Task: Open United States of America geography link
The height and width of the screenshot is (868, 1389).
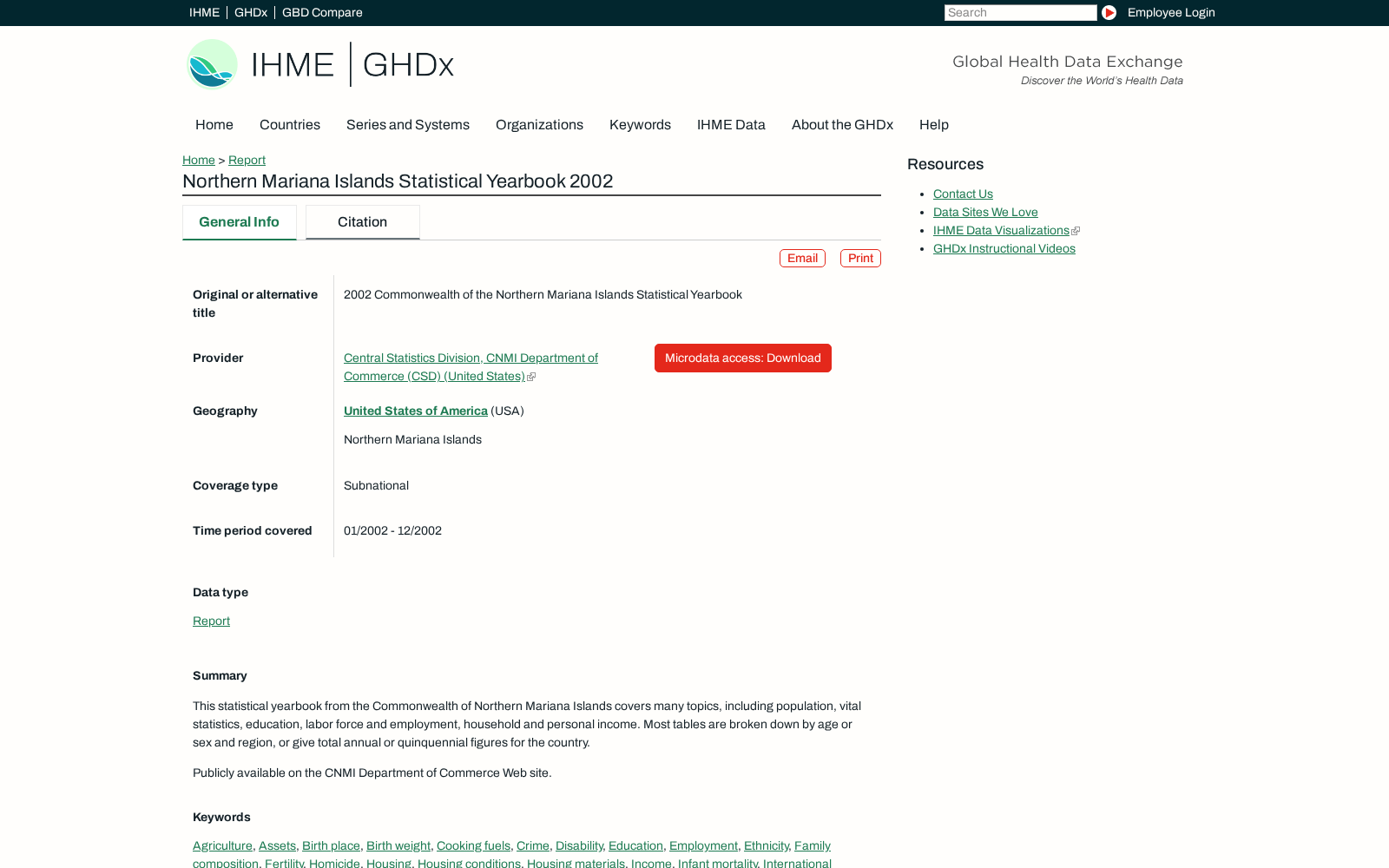Action: [416, 411]
